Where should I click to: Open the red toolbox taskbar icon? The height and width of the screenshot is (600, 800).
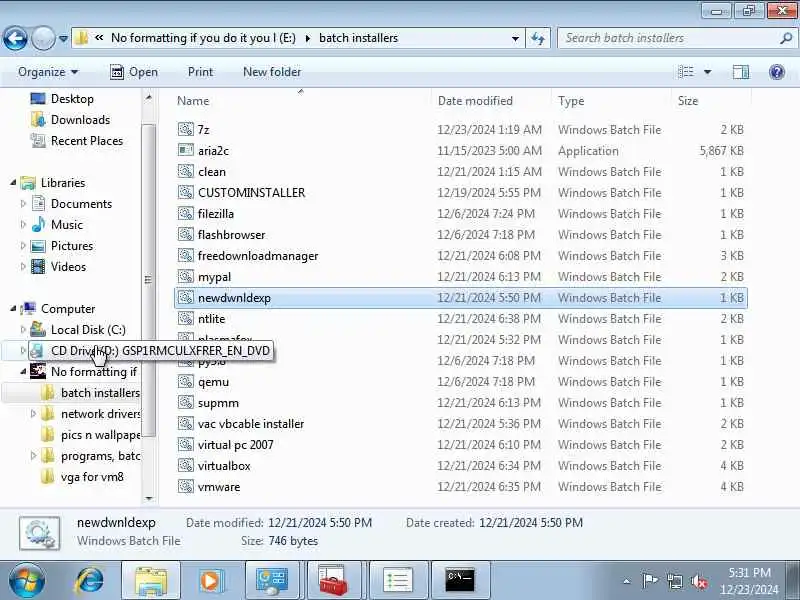pos(333,580)
